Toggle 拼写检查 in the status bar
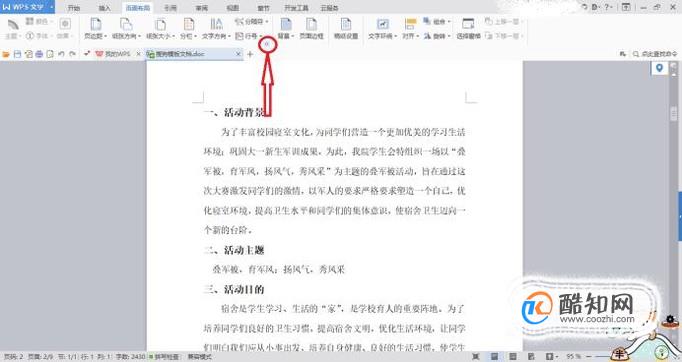 coord(164,357)
